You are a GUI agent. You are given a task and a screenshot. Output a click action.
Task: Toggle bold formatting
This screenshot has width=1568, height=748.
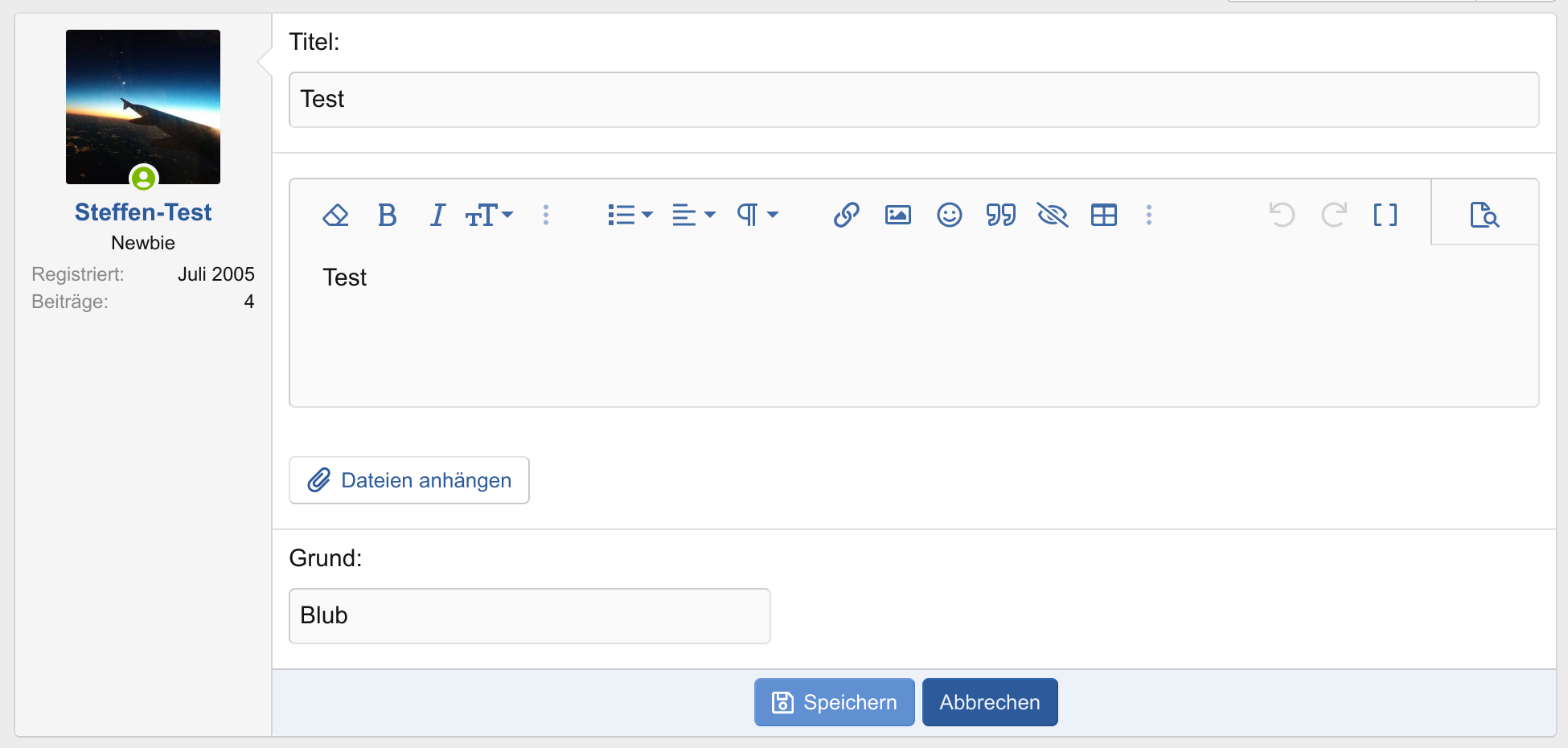[387, 215]
